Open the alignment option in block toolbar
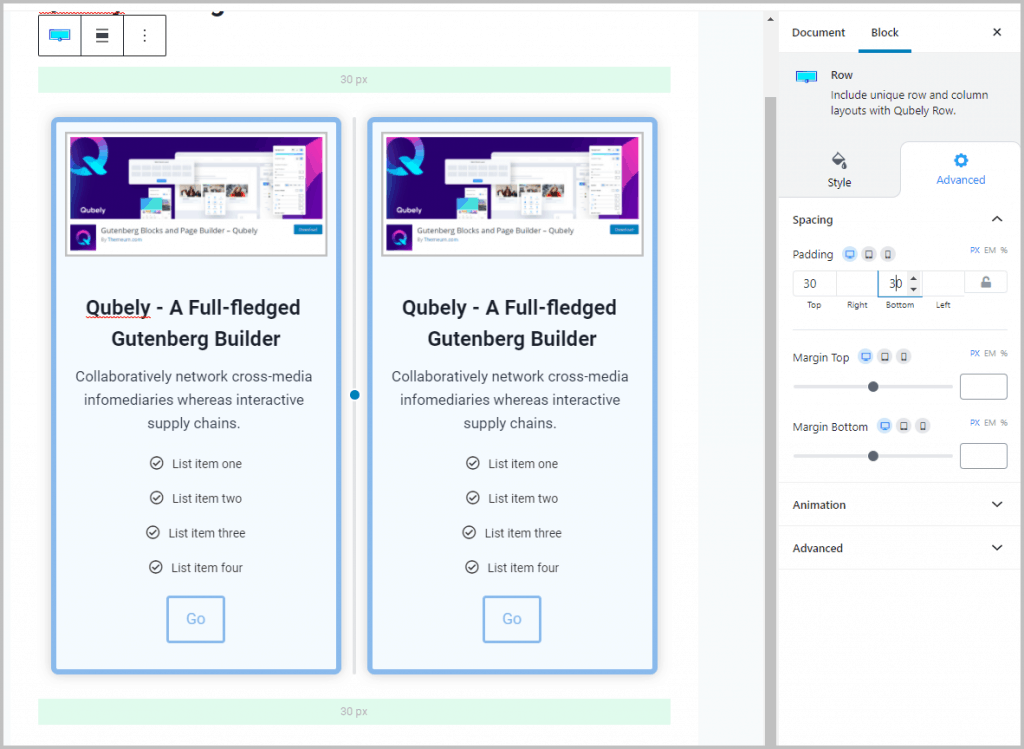Image resolution: width=1024 pixels, height=749 pixels. [x=102, y=35]
